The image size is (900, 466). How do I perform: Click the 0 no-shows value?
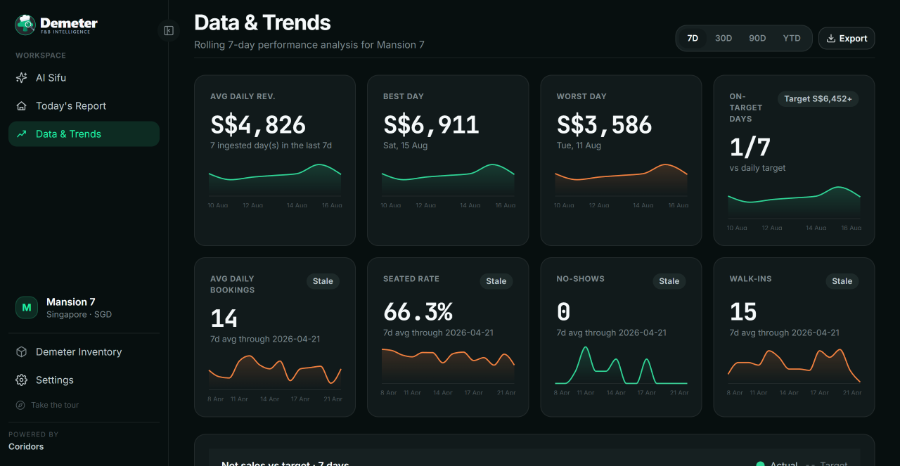pyautogui.click(x=563, y=312)
